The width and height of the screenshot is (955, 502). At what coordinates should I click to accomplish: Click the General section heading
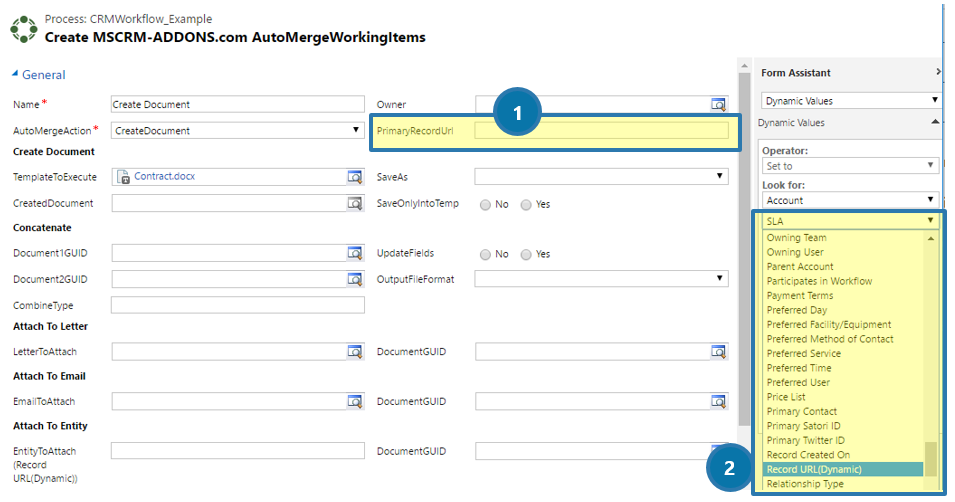[43, 74]
